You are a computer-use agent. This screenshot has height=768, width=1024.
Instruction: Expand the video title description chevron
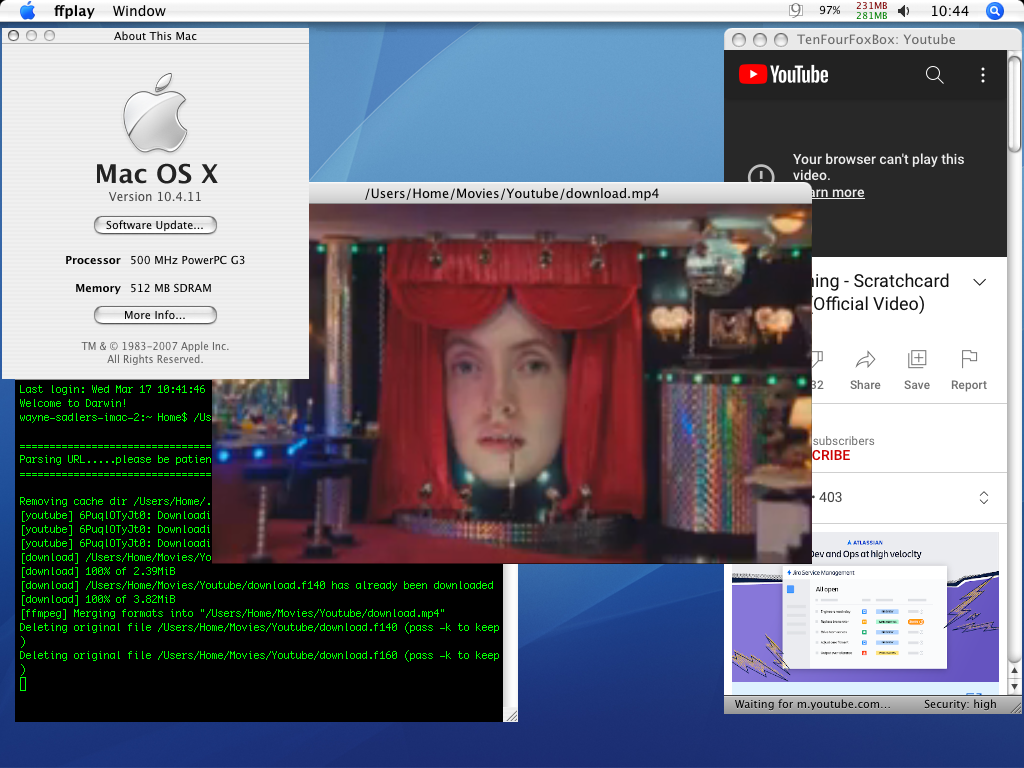(x=980, y=282)
